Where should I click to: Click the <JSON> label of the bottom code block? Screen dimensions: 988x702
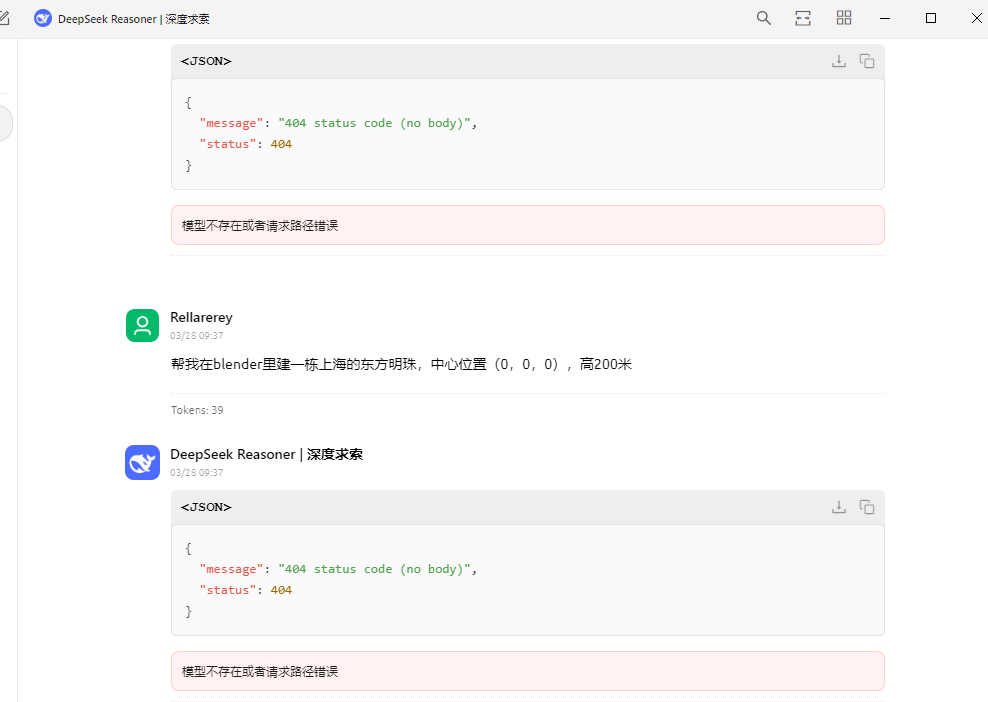click(206, 507)
